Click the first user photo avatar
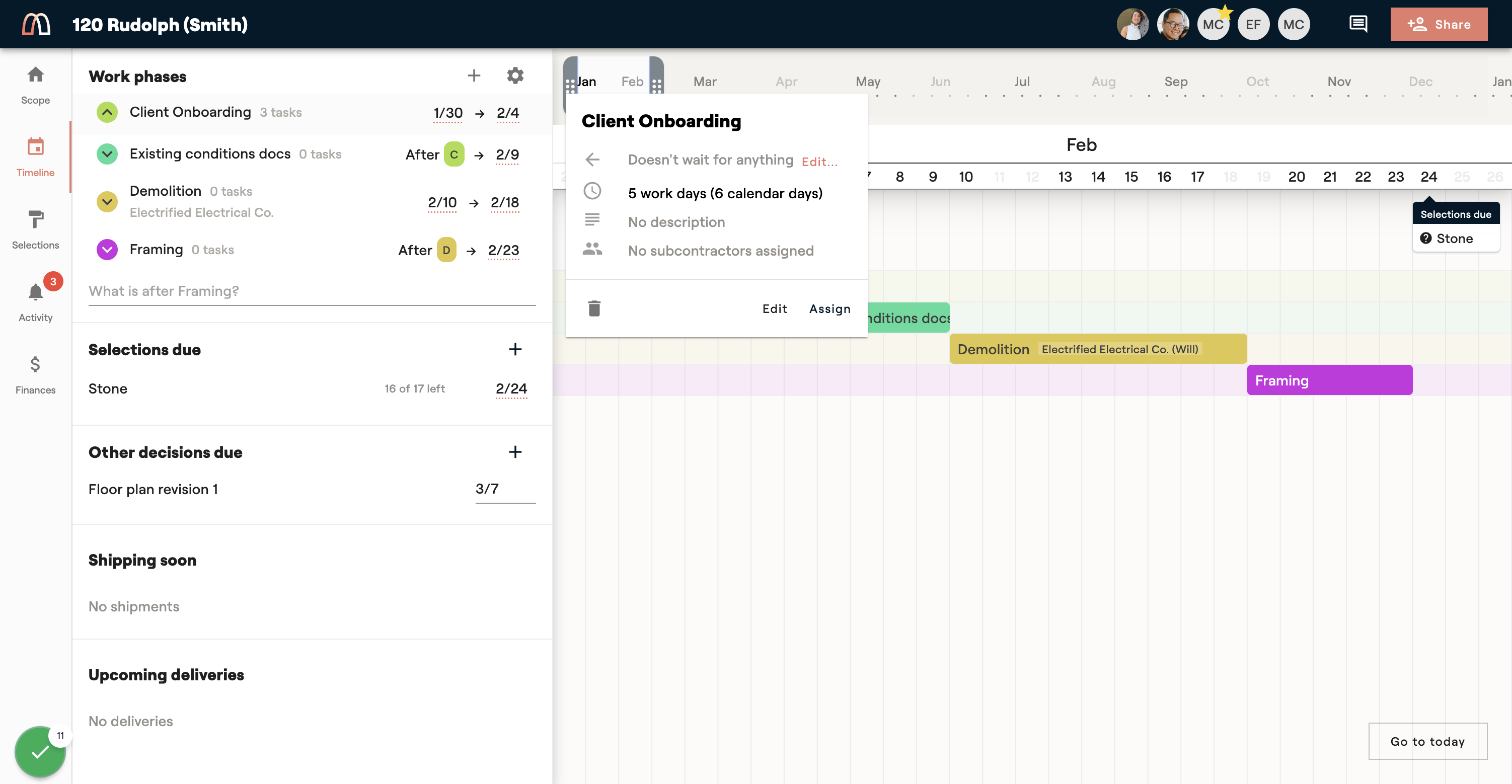1512x784 pixels. (x=1132, y=24)
